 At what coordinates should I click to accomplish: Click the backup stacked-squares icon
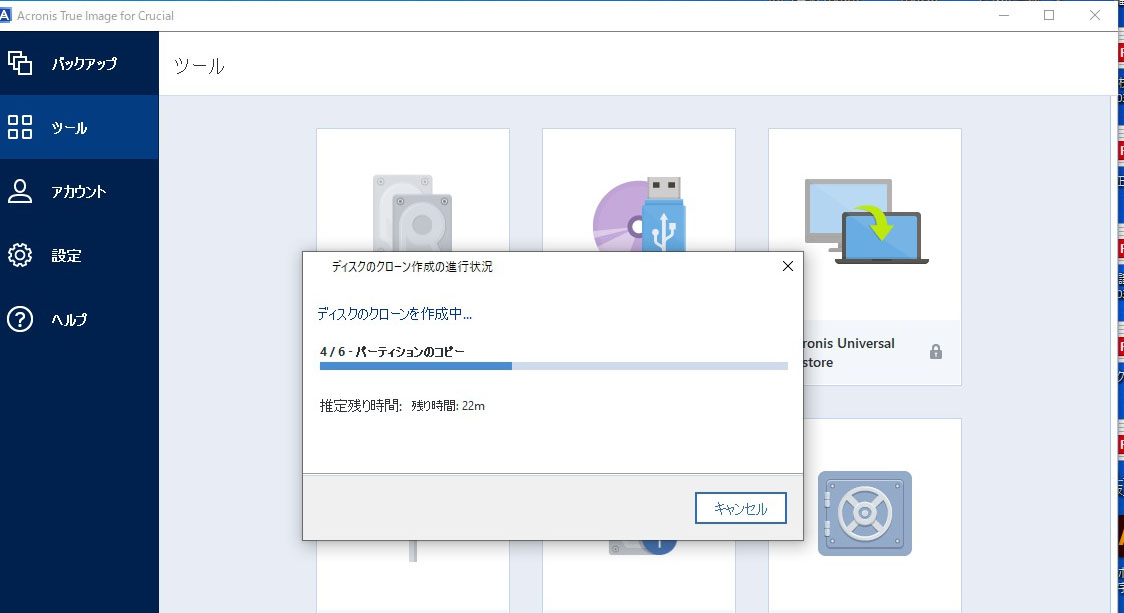[x=20, y=63]
